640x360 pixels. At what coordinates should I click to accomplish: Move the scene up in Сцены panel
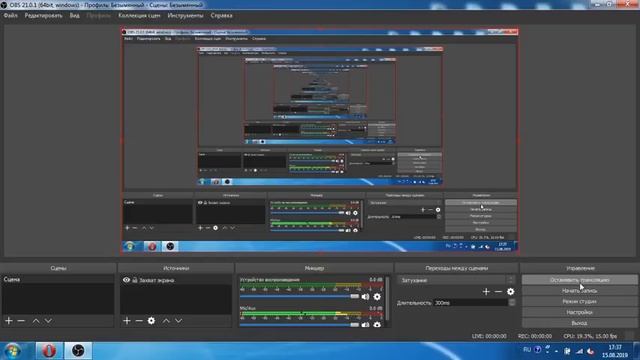pos(36,321)
